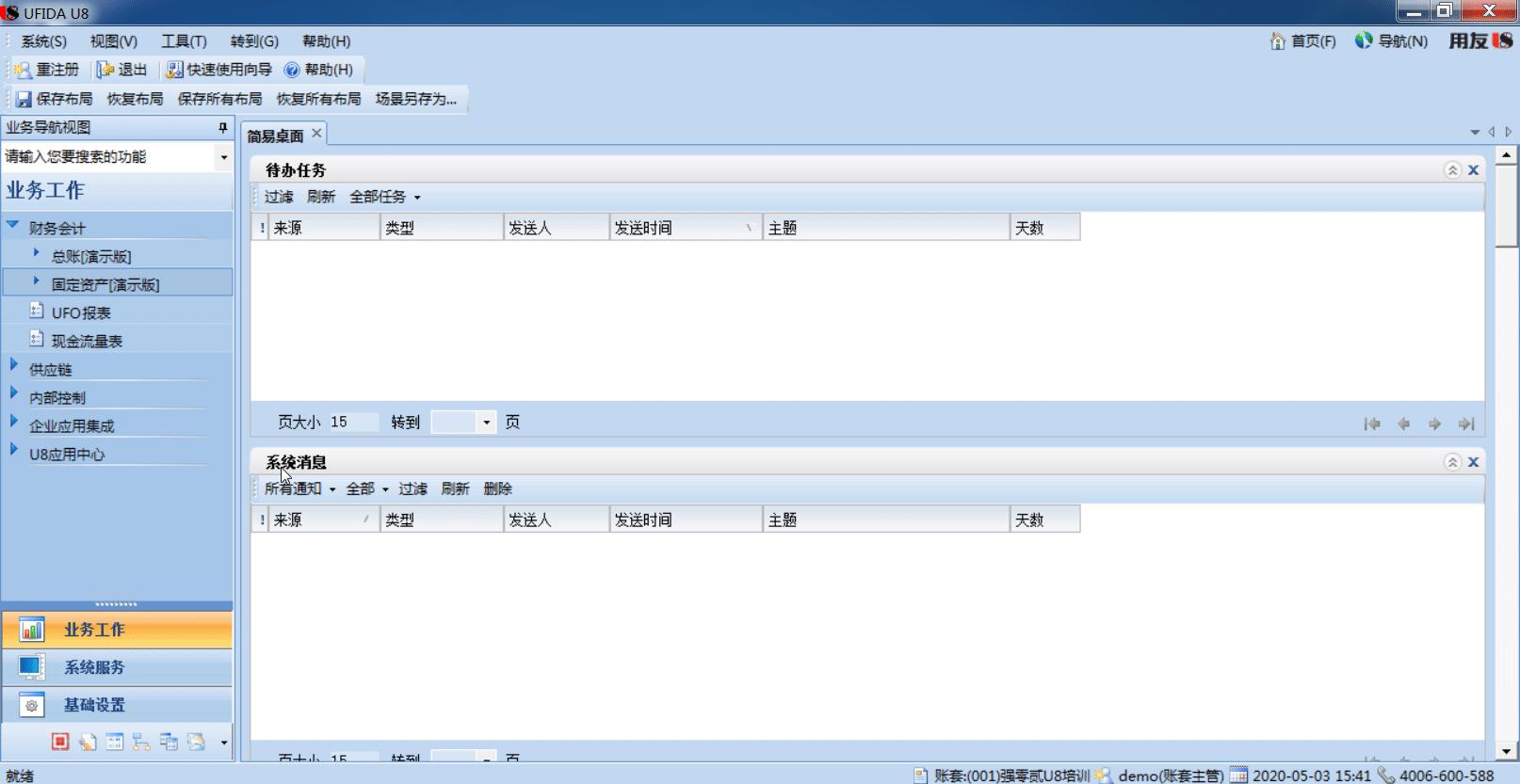Screen dimensions: 1520x784
Task: Go to next page in 待办任务
Action: (x=1434, y=424)
